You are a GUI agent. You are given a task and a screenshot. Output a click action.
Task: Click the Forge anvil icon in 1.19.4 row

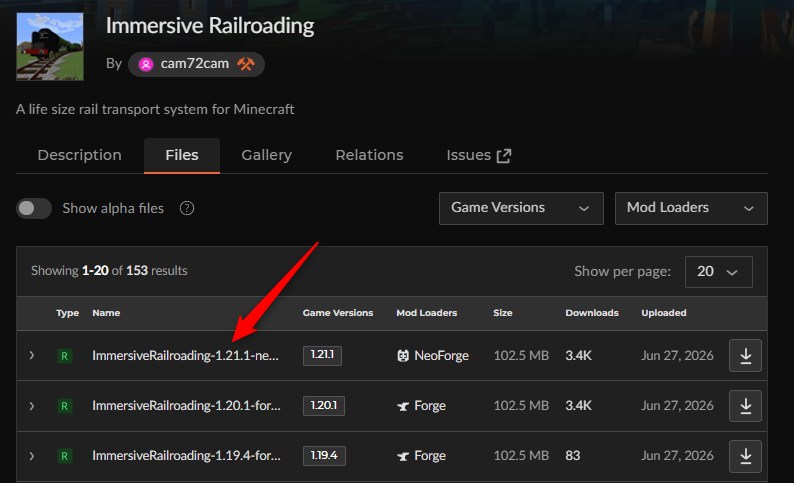click(403, 456)
